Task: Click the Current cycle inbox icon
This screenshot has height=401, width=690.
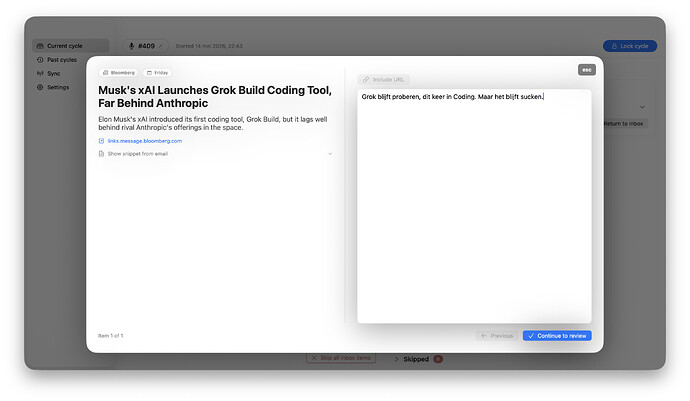Action: pos(40,46)
